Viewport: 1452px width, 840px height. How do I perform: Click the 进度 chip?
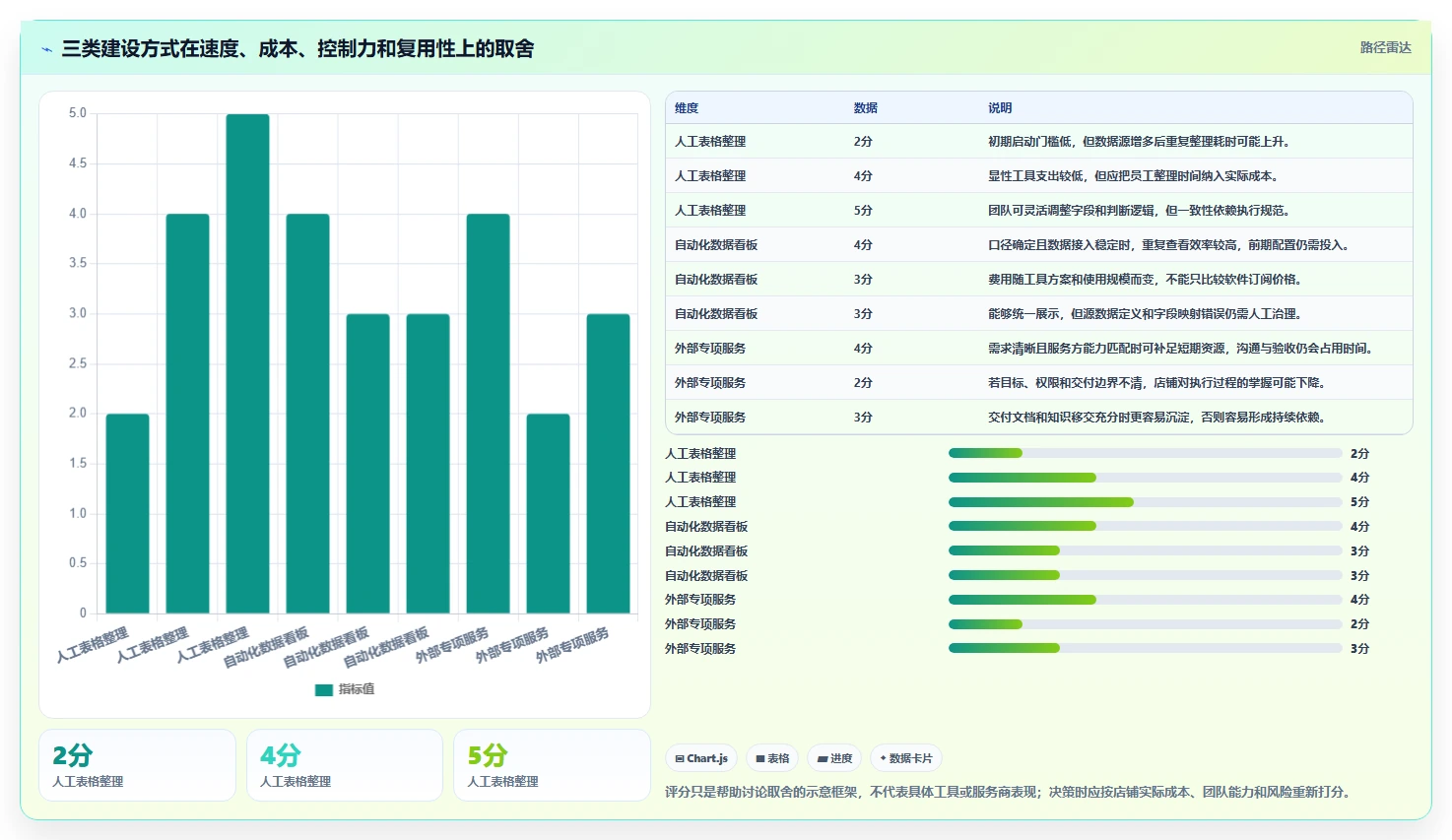(x=834, y=758)
